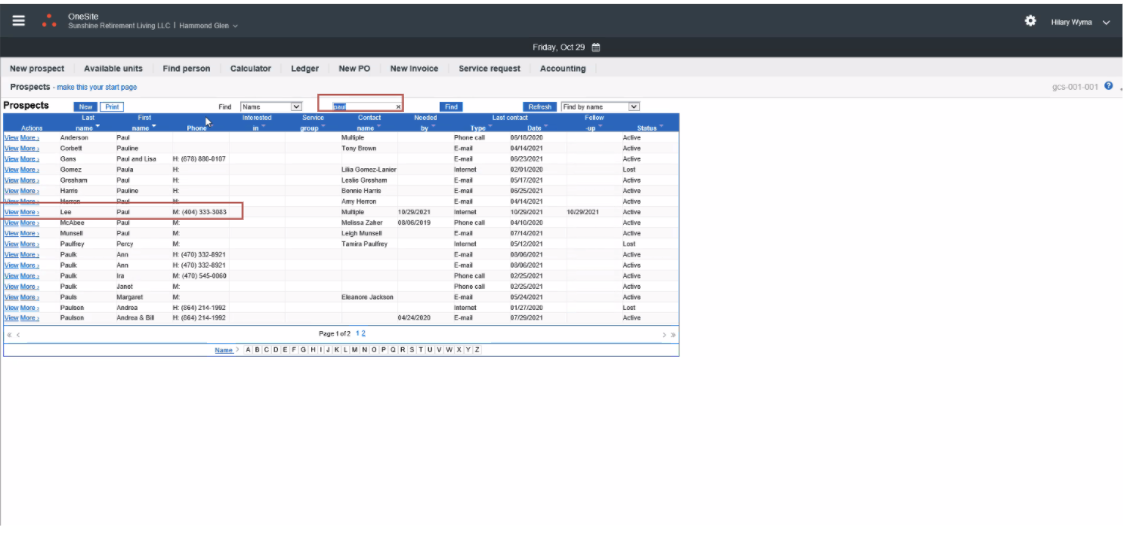
Task: Select New PO
Action: [354, 69]
